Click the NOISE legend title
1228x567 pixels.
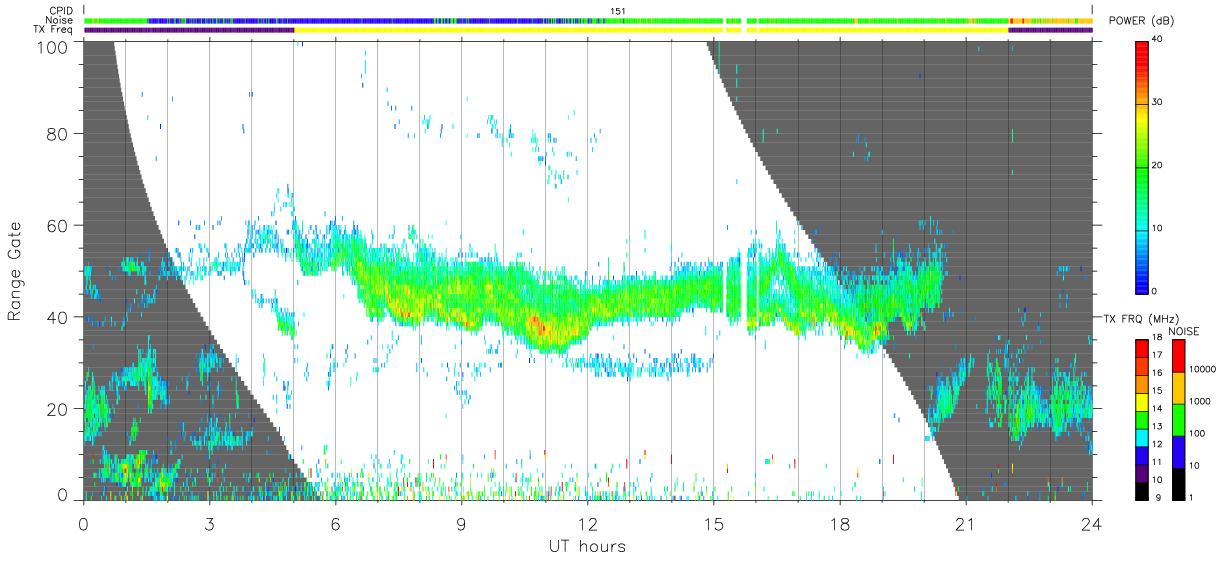1186,331
